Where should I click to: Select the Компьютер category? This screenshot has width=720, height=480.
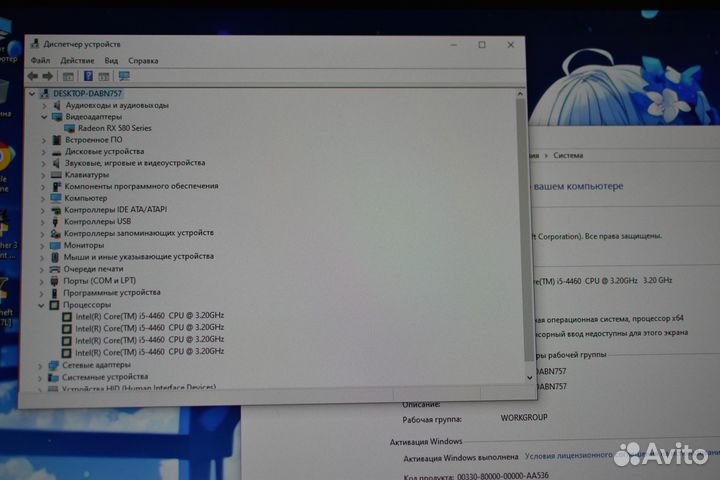point(85,198)
